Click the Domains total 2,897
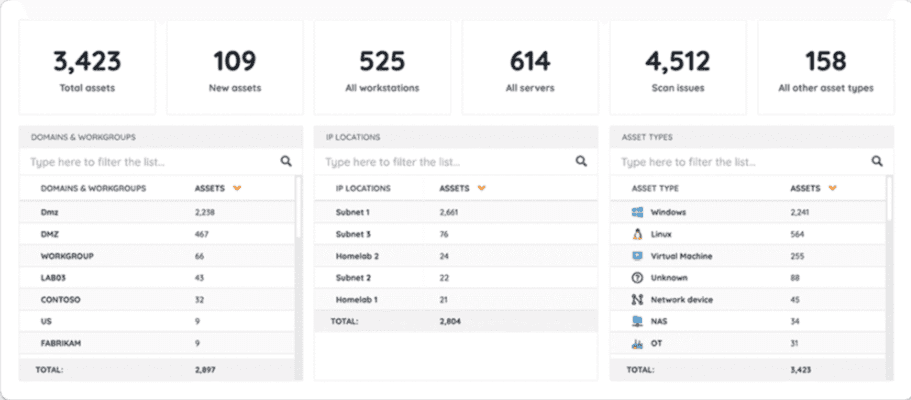The width and height of the screenshot is (911, 400). click(x=205, y=369)
